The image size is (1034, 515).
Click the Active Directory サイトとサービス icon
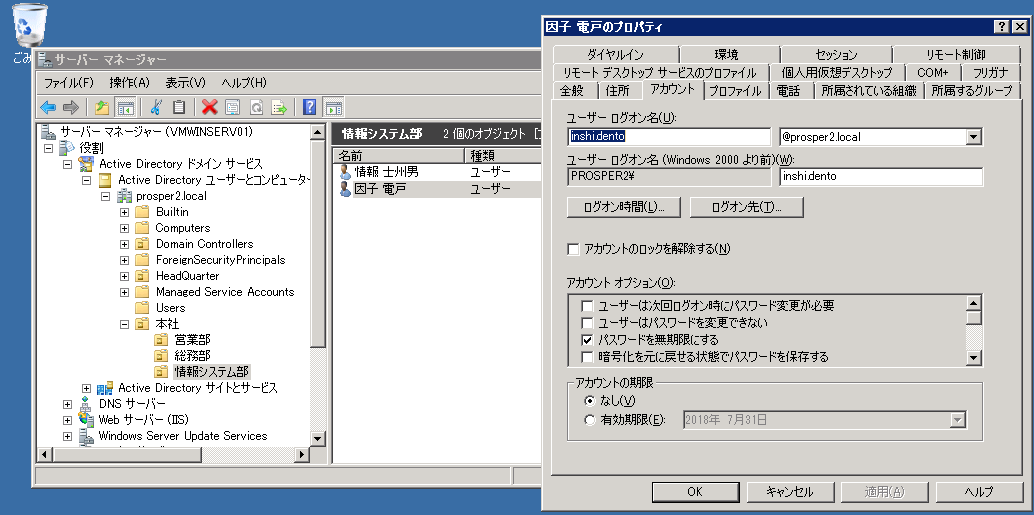(x=105, y=388)
